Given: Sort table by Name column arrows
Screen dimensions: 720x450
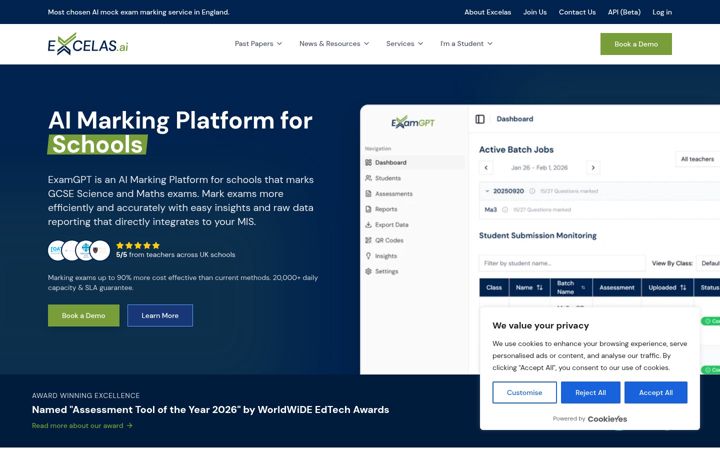Looking at the screenshot, I should (540, 287).
